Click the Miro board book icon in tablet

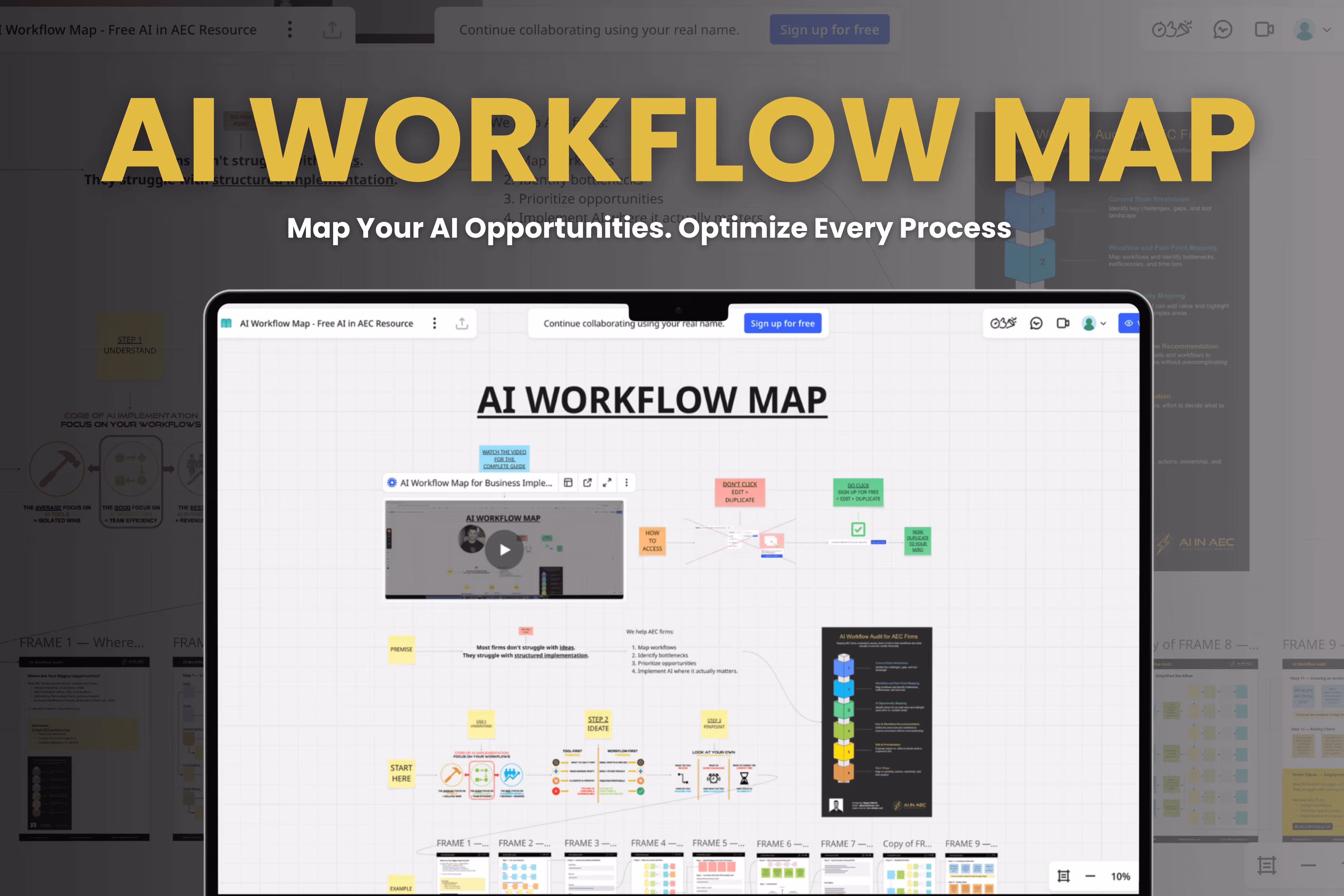click(226, 323)
